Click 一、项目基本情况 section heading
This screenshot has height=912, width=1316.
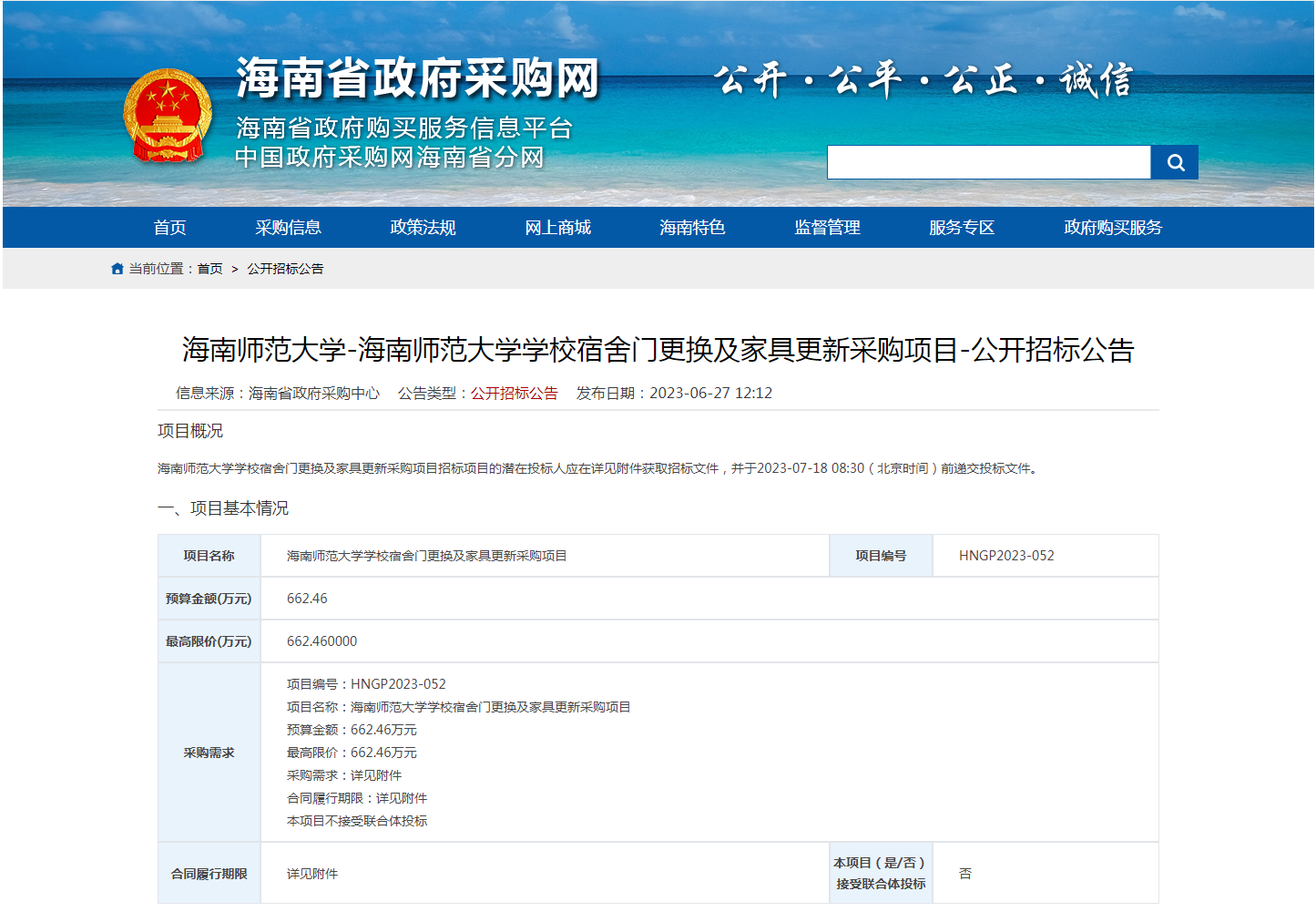(x=223, y=508)
